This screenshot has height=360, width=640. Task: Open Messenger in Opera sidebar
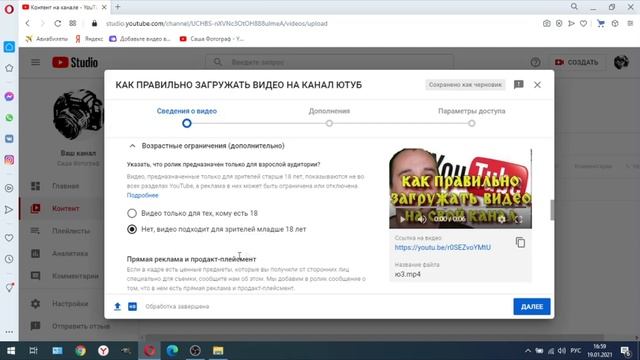tap(9, 96)
